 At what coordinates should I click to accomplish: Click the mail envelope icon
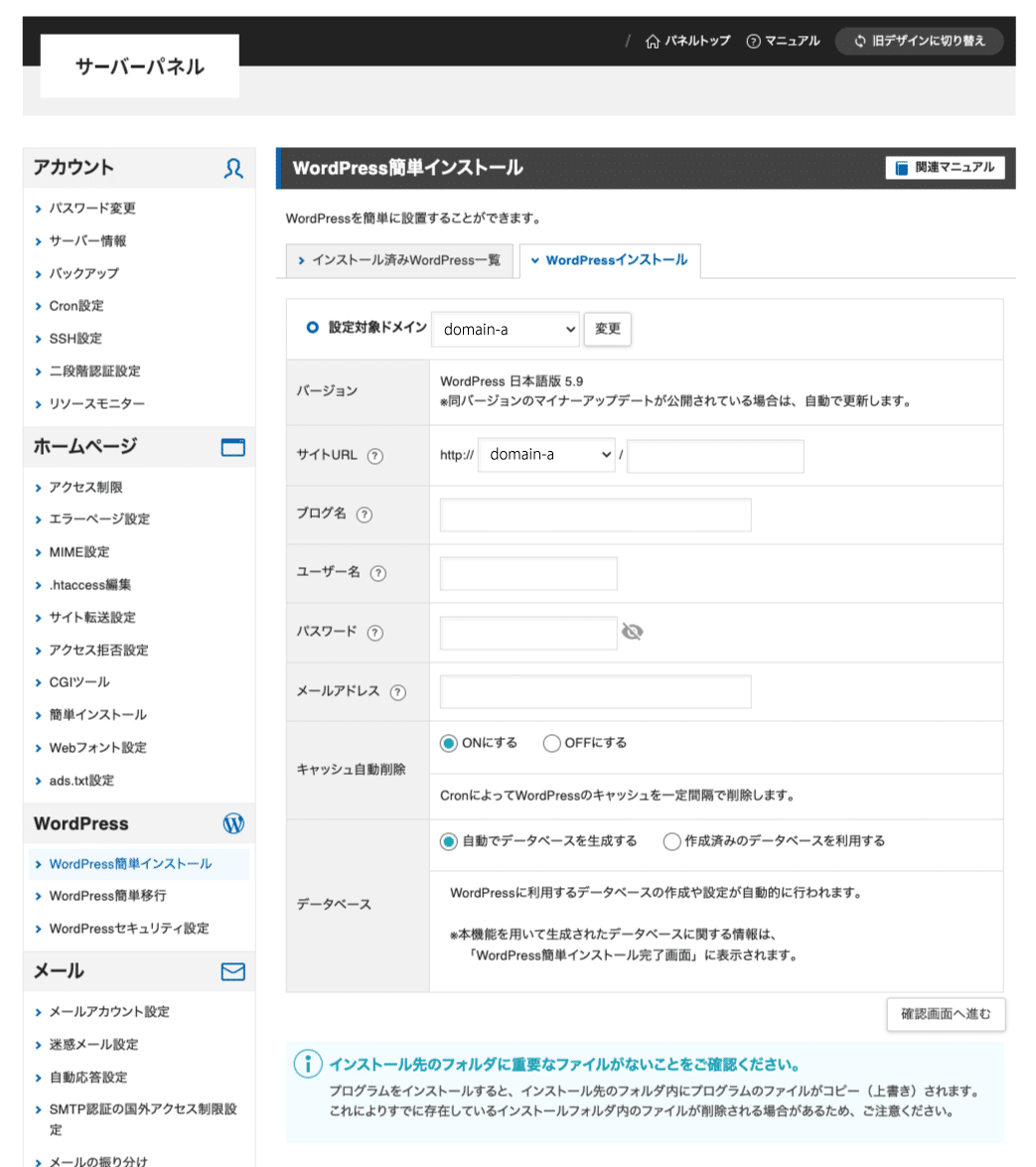[233, 971]
